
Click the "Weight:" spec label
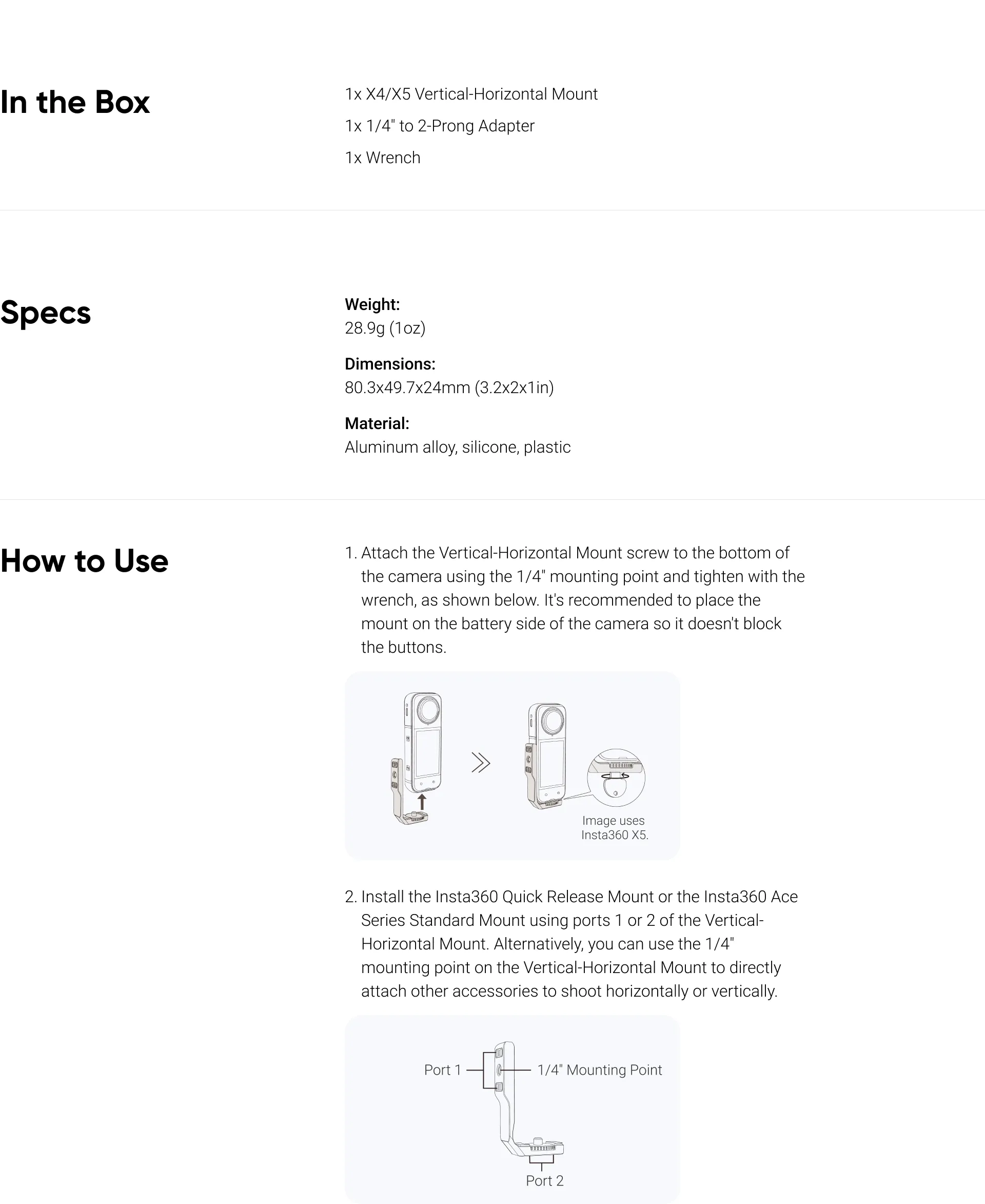click(372, 305)
